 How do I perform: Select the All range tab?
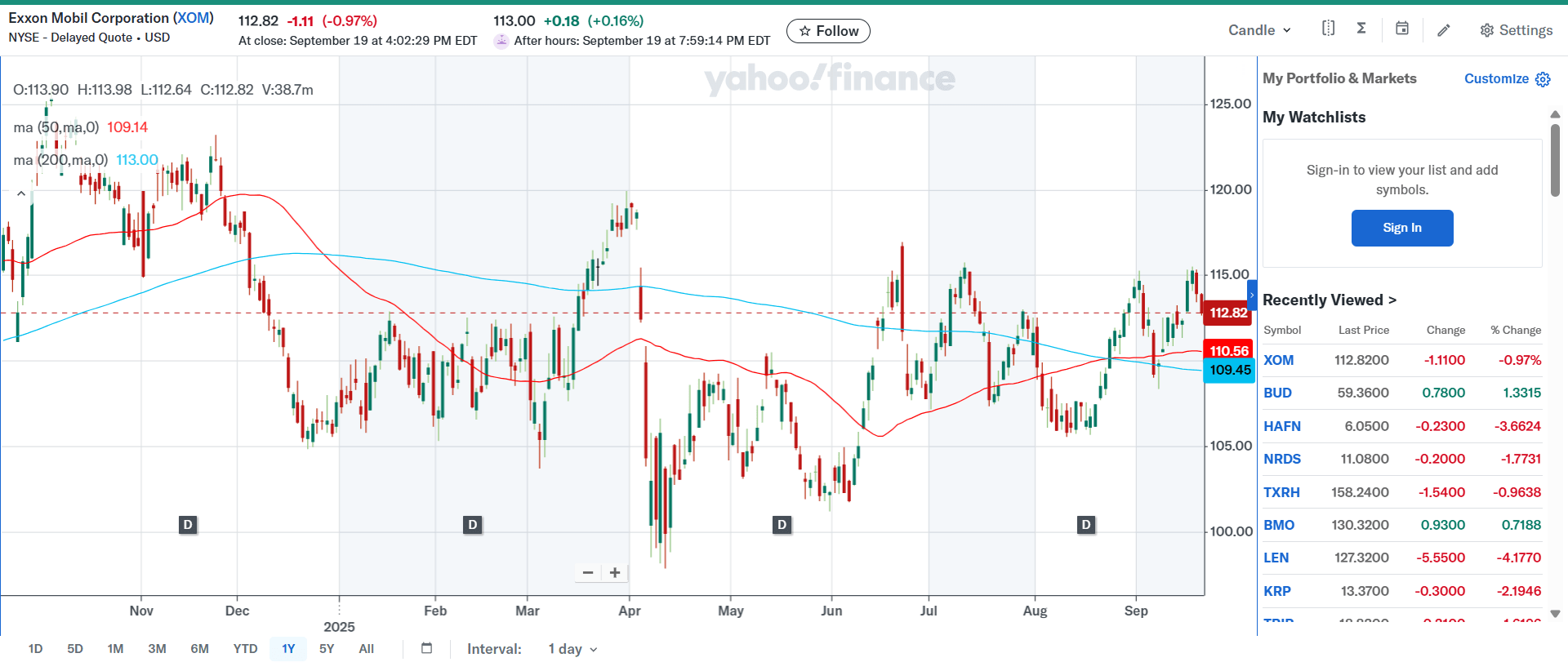coord(366,649)
